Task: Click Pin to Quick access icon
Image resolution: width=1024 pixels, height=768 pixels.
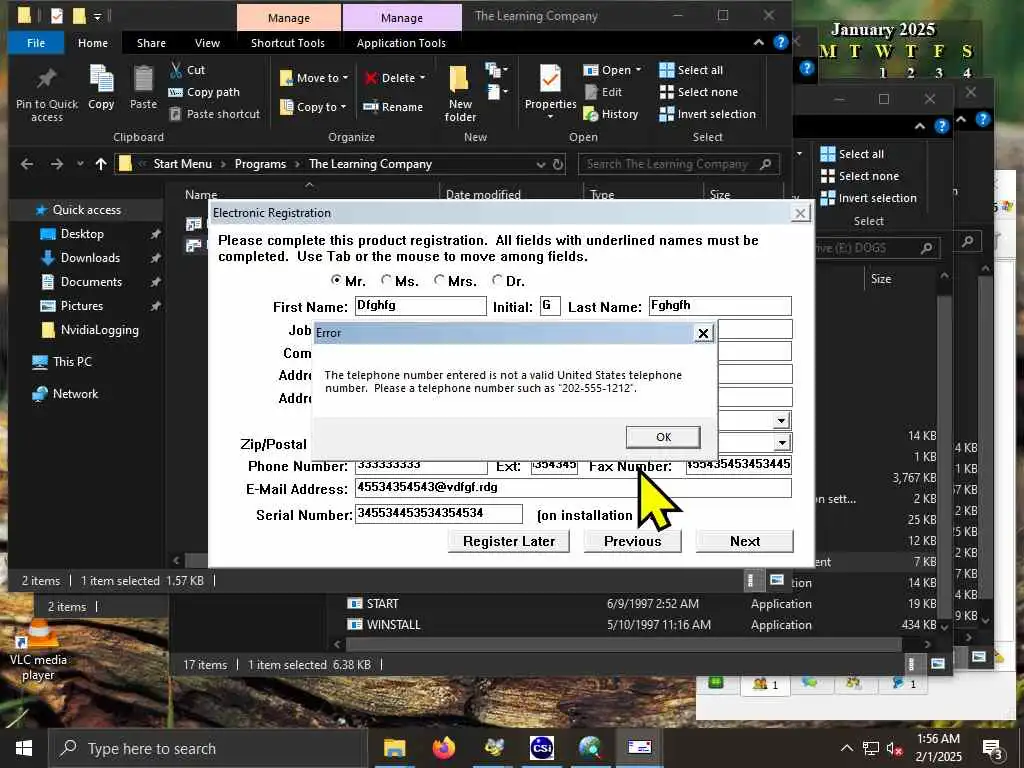Action: click(x=46, y=94)
